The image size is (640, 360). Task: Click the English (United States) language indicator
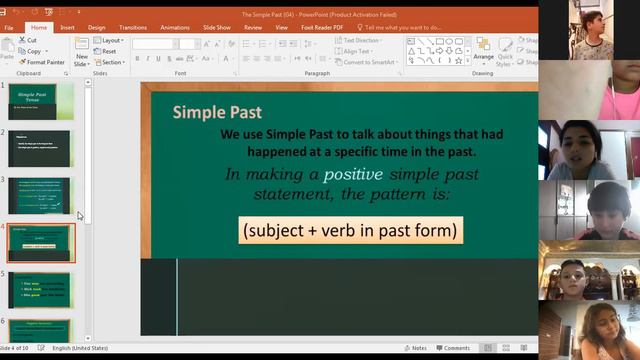coord(80,348)
